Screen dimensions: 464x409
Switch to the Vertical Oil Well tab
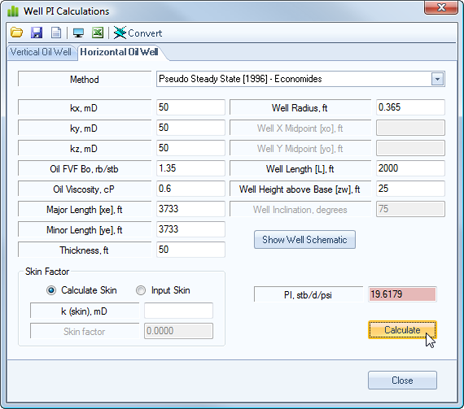click(x=41, y=52)
